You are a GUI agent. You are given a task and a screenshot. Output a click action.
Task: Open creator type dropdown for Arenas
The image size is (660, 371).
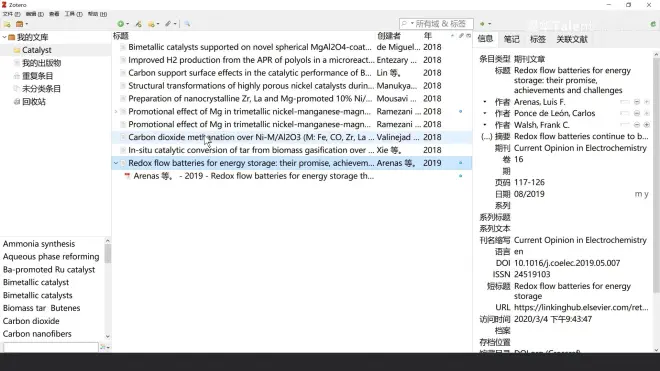(x=485, y=102)
